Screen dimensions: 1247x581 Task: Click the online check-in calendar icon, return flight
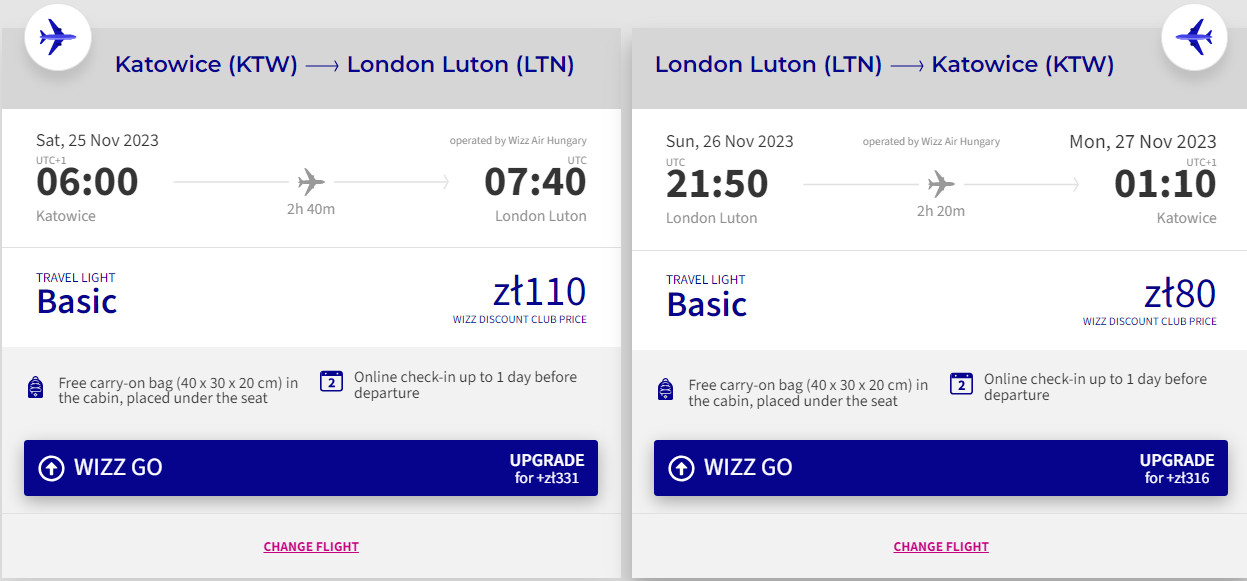(x=961, y=384)
